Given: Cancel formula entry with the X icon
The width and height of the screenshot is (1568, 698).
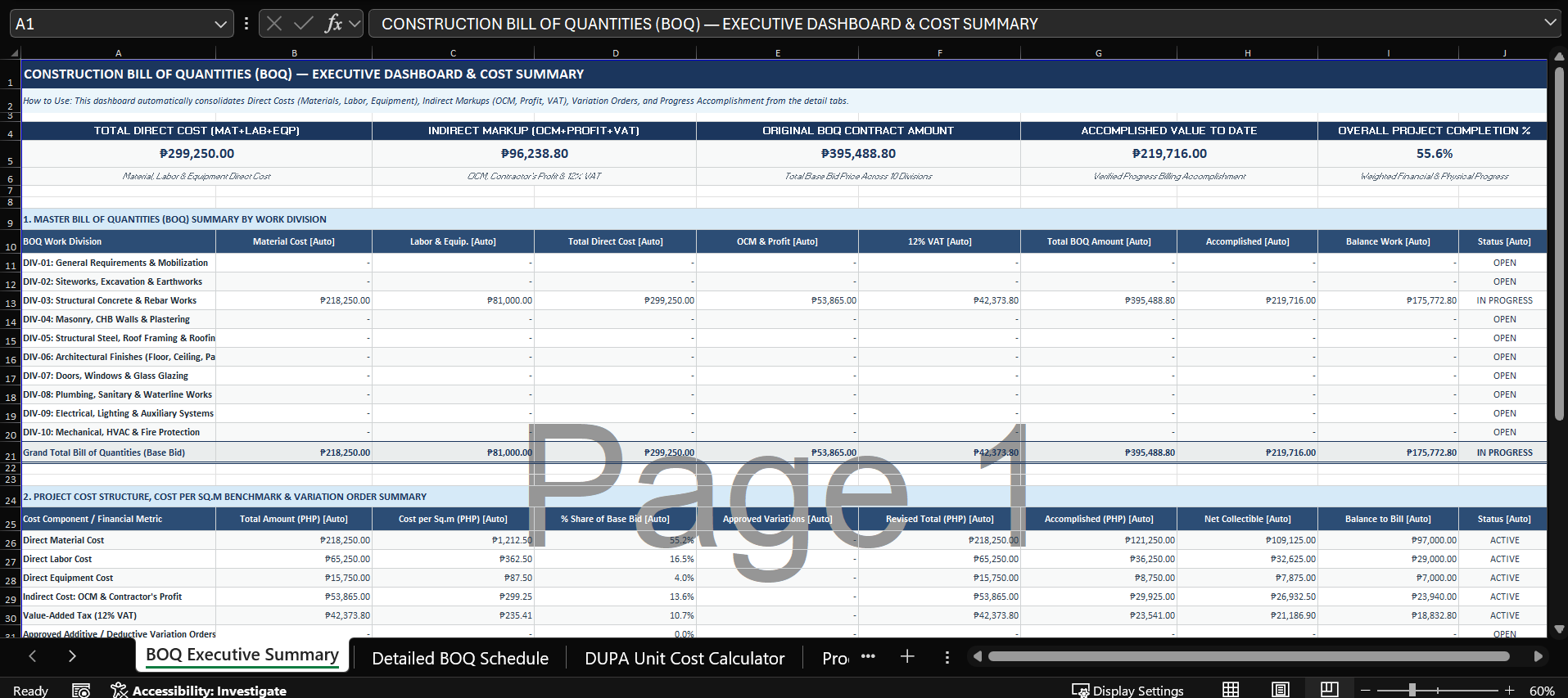Looking at the screenshot, I should pos(274,24).
